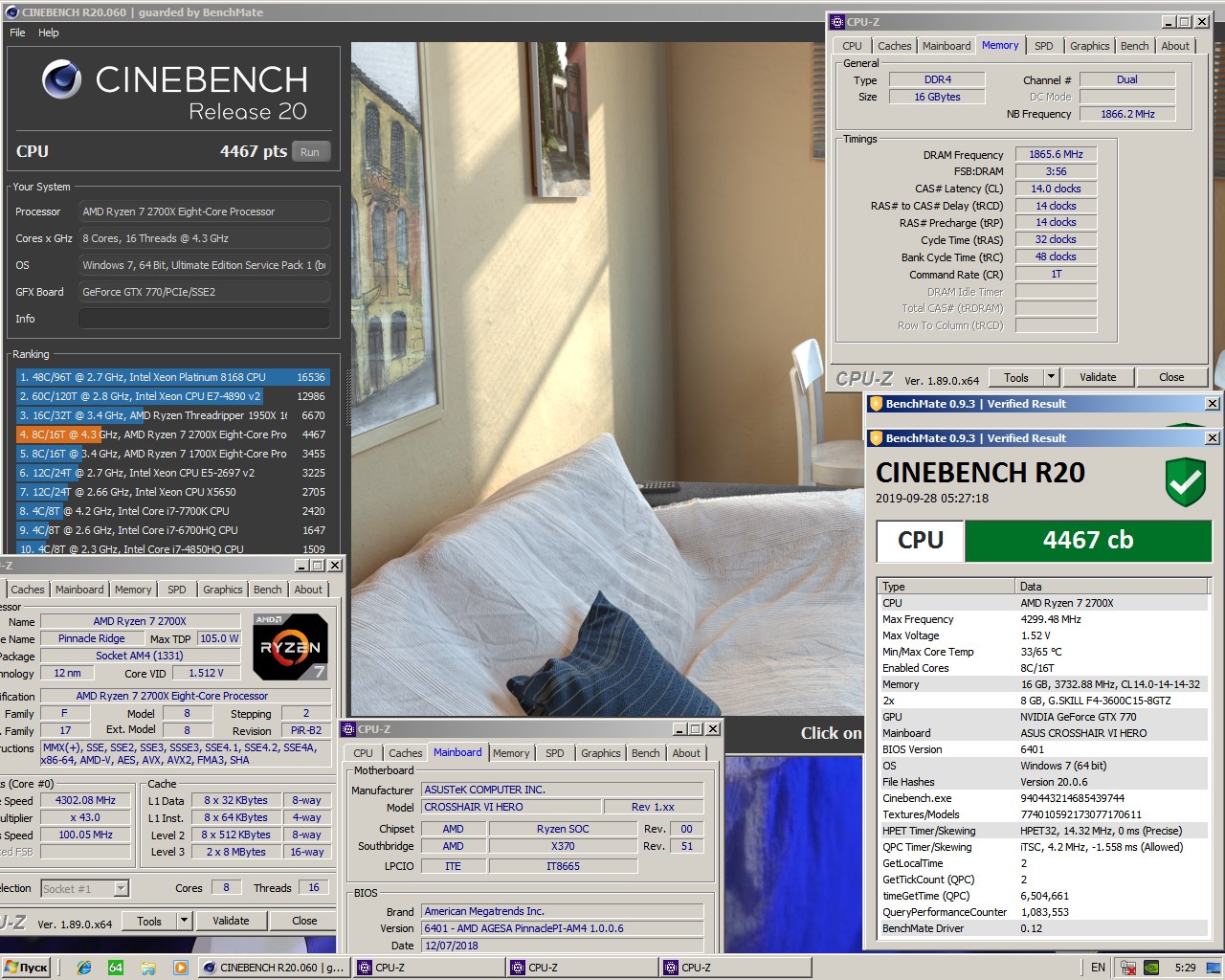Click the BIOS Version row in BenchMate
This screenshot has width=1225, height=980.
click(1043, 749)
